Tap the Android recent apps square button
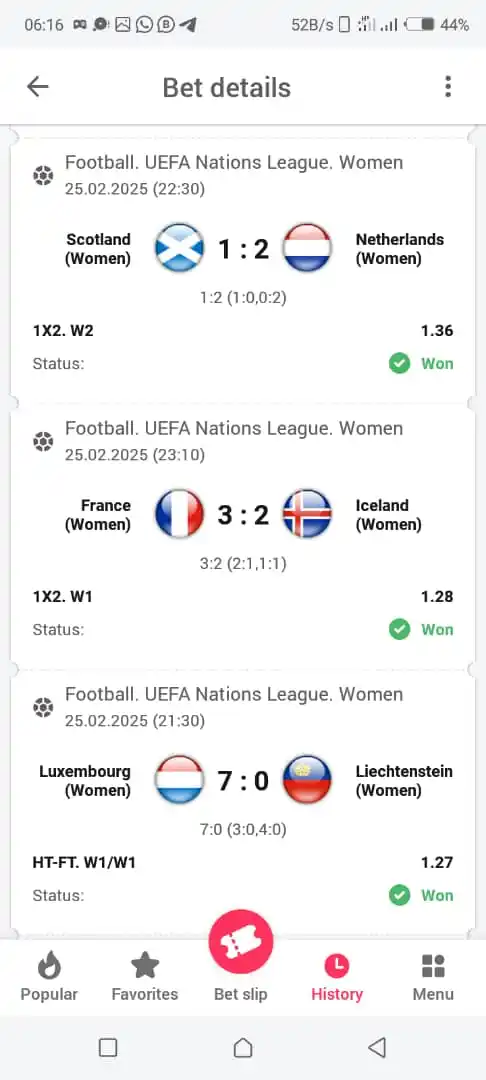 click(x=108, y=1048)
